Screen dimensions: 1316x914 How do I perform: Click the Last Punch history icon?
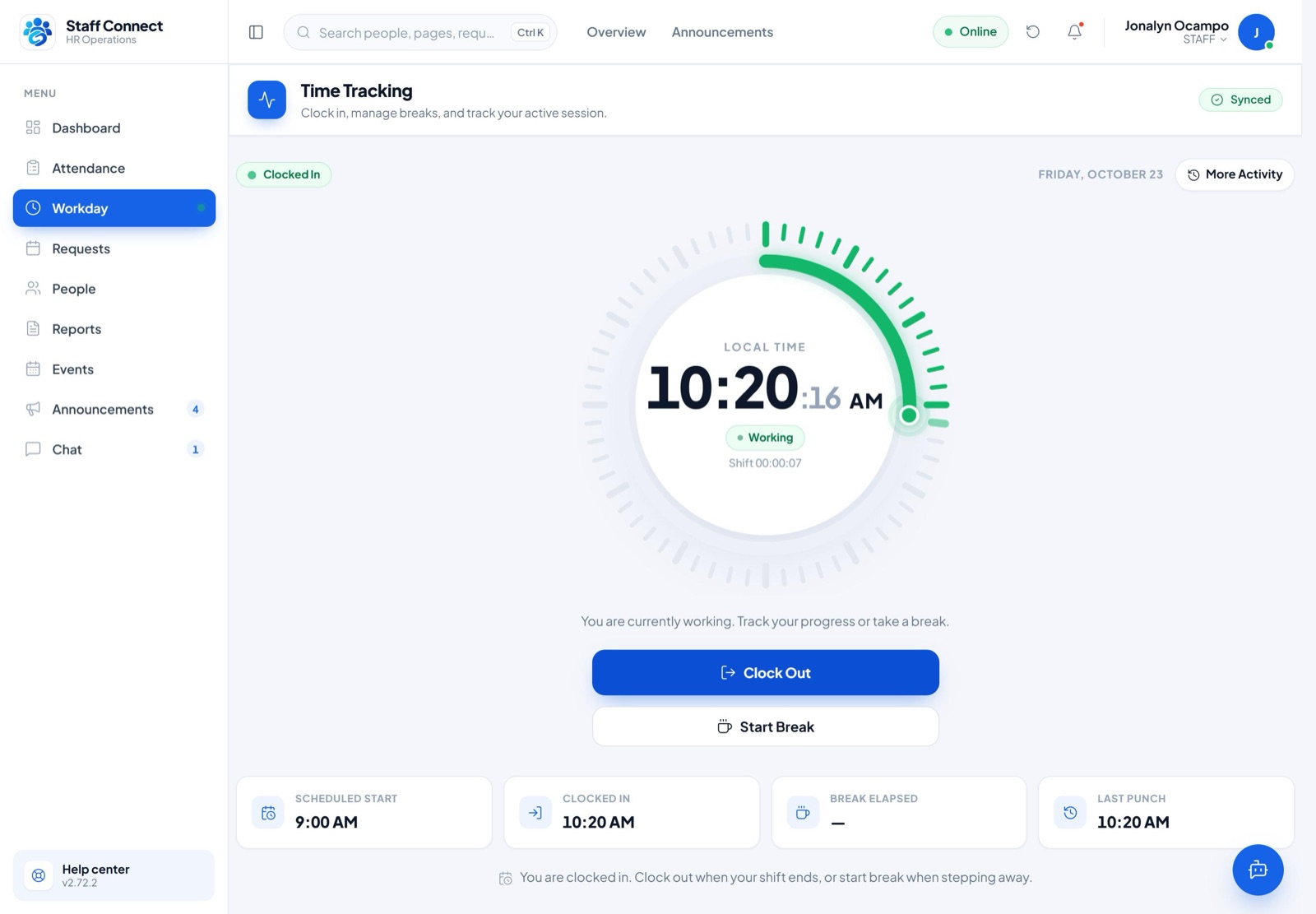[1070, 813]
